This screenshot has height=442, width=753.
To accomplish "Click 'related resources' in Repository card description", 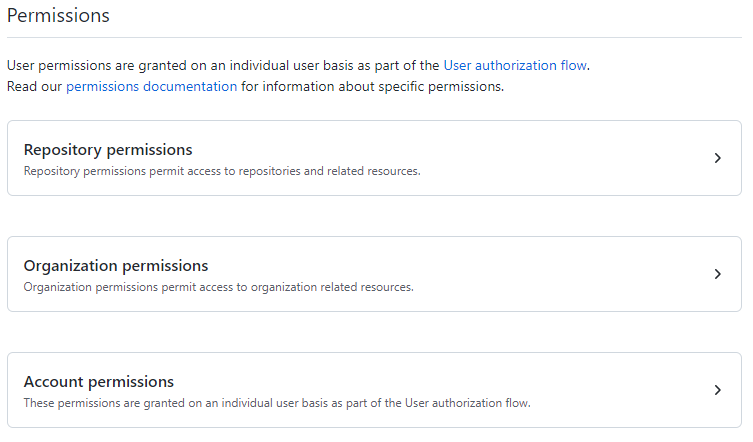I will coord(374,171).
